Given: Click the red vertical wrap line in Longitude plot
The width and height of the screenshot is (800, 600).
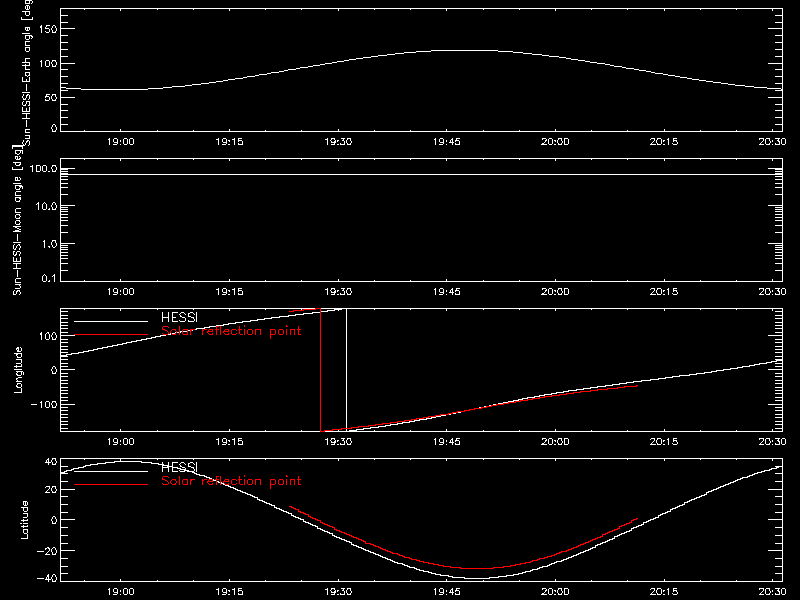Looking at the screenshot, I should 320,370.
